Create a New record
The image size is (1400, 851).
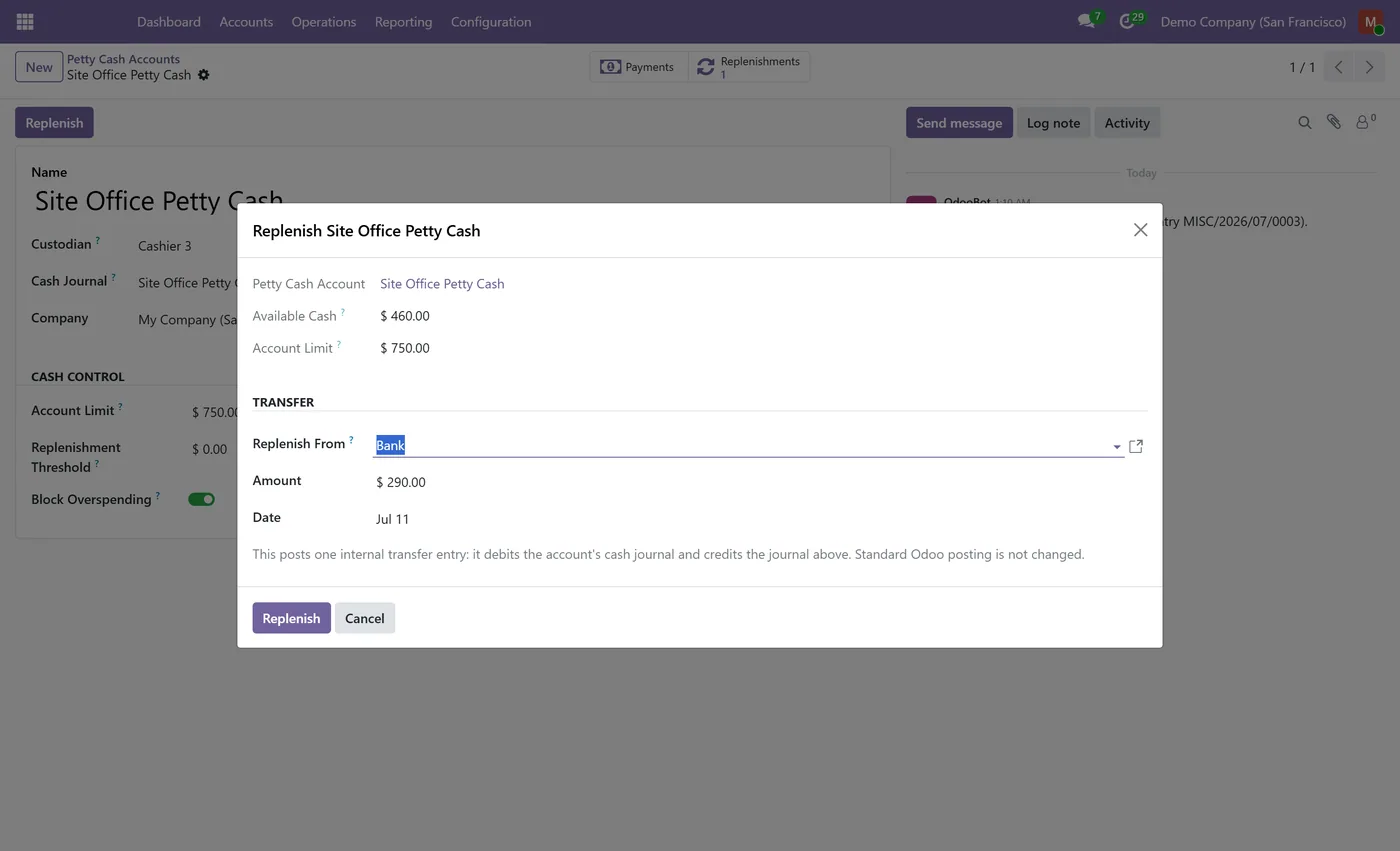[x=39, y=67]
